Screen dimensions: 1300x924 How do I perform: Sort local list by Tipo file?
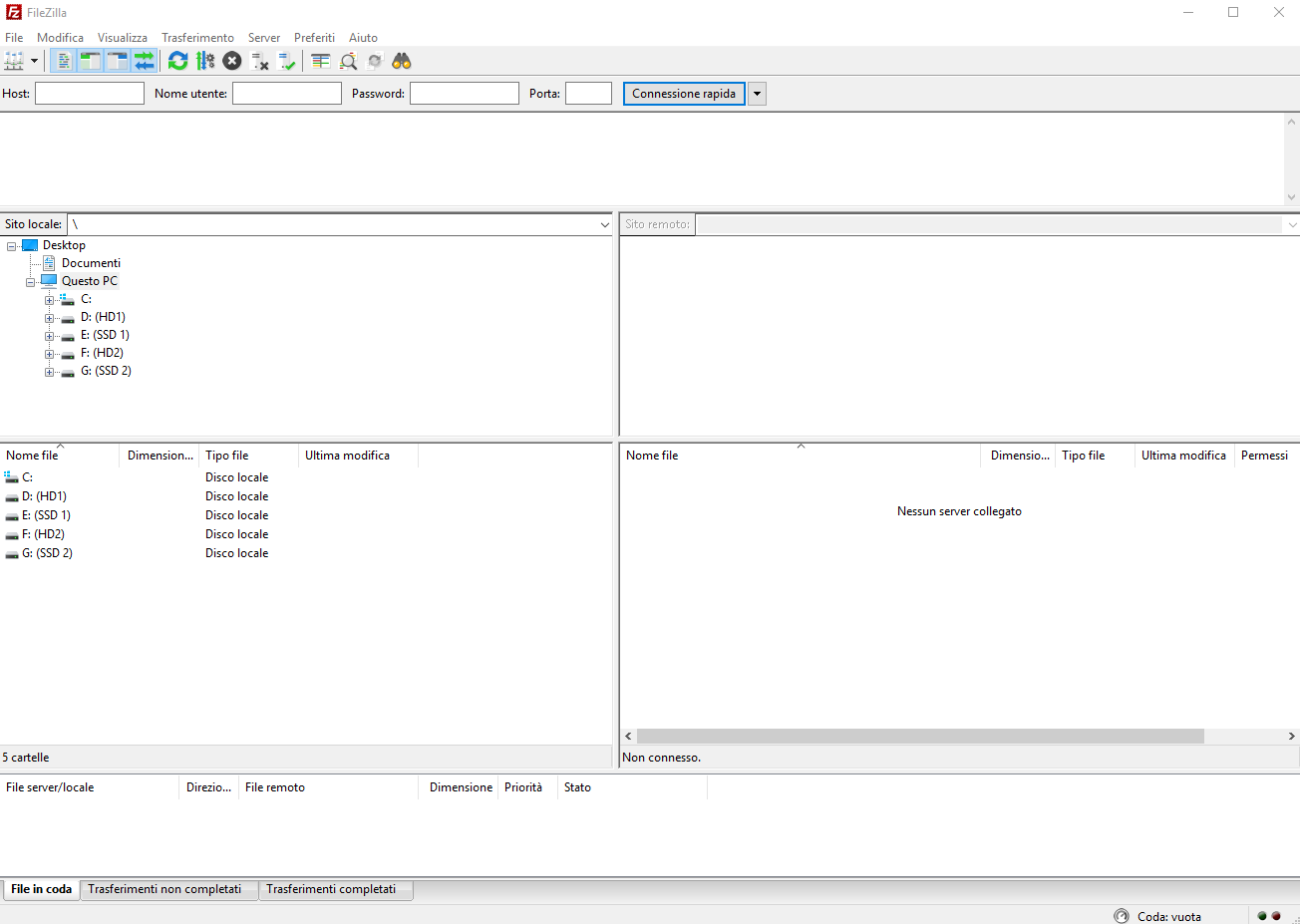pos(249,456)
